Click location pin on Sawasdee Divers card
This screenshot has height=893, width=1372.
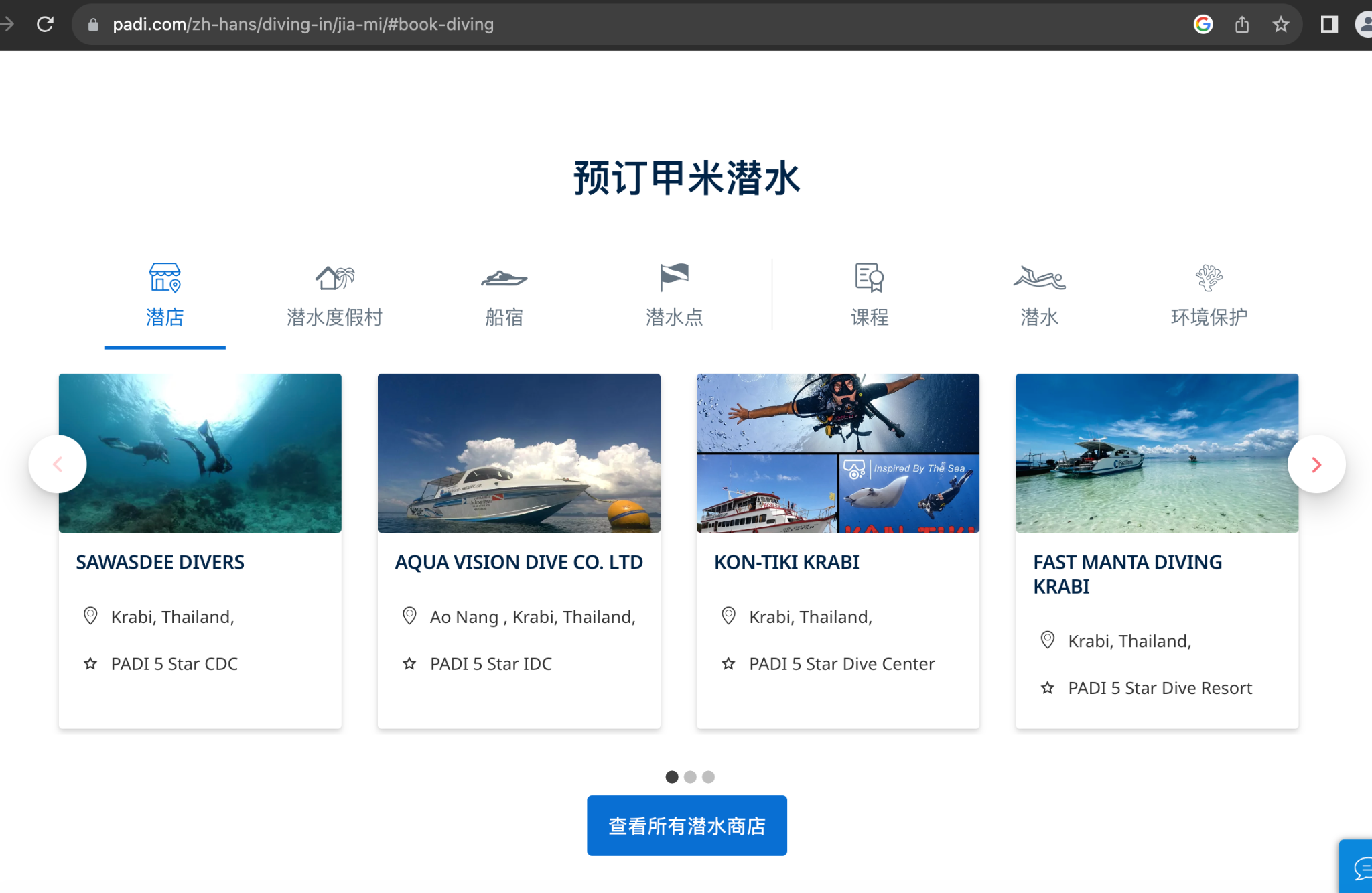[90, 616]
